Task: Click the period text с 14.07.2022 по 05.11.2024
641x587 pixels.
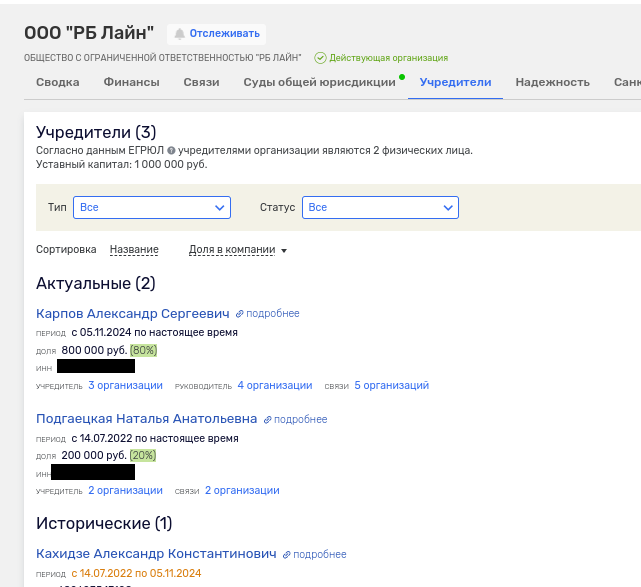Action: click(136, 573)
